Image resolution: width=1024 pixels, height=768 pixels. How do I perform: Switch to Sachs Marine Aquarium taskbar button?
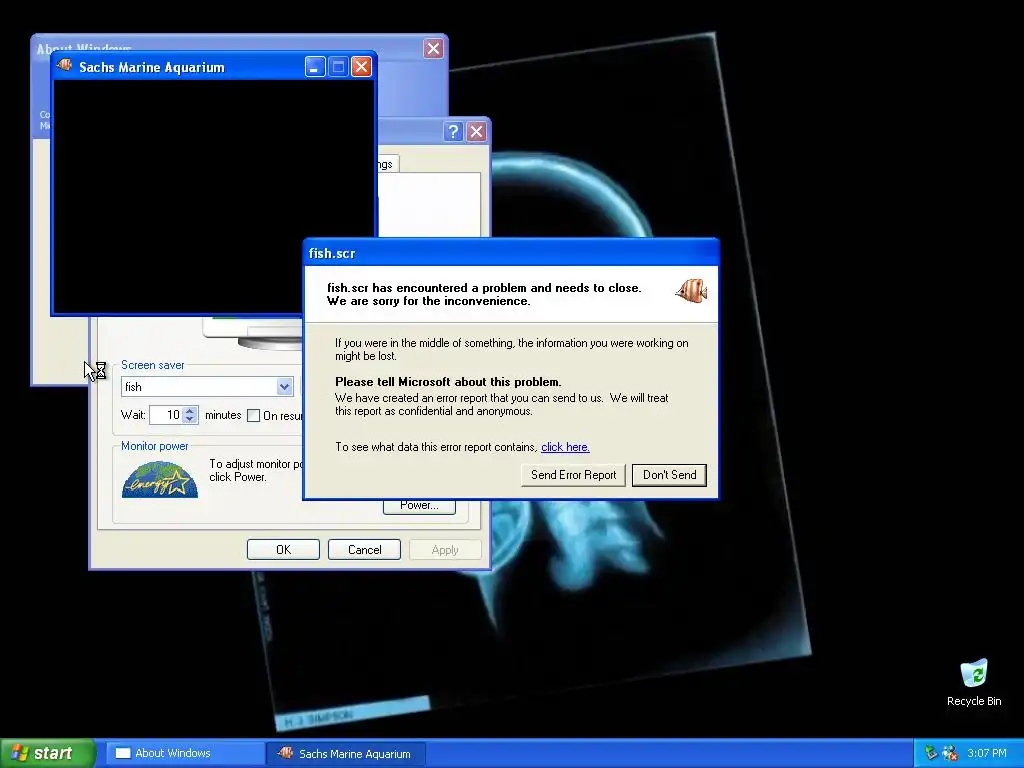tap(347, 753)
